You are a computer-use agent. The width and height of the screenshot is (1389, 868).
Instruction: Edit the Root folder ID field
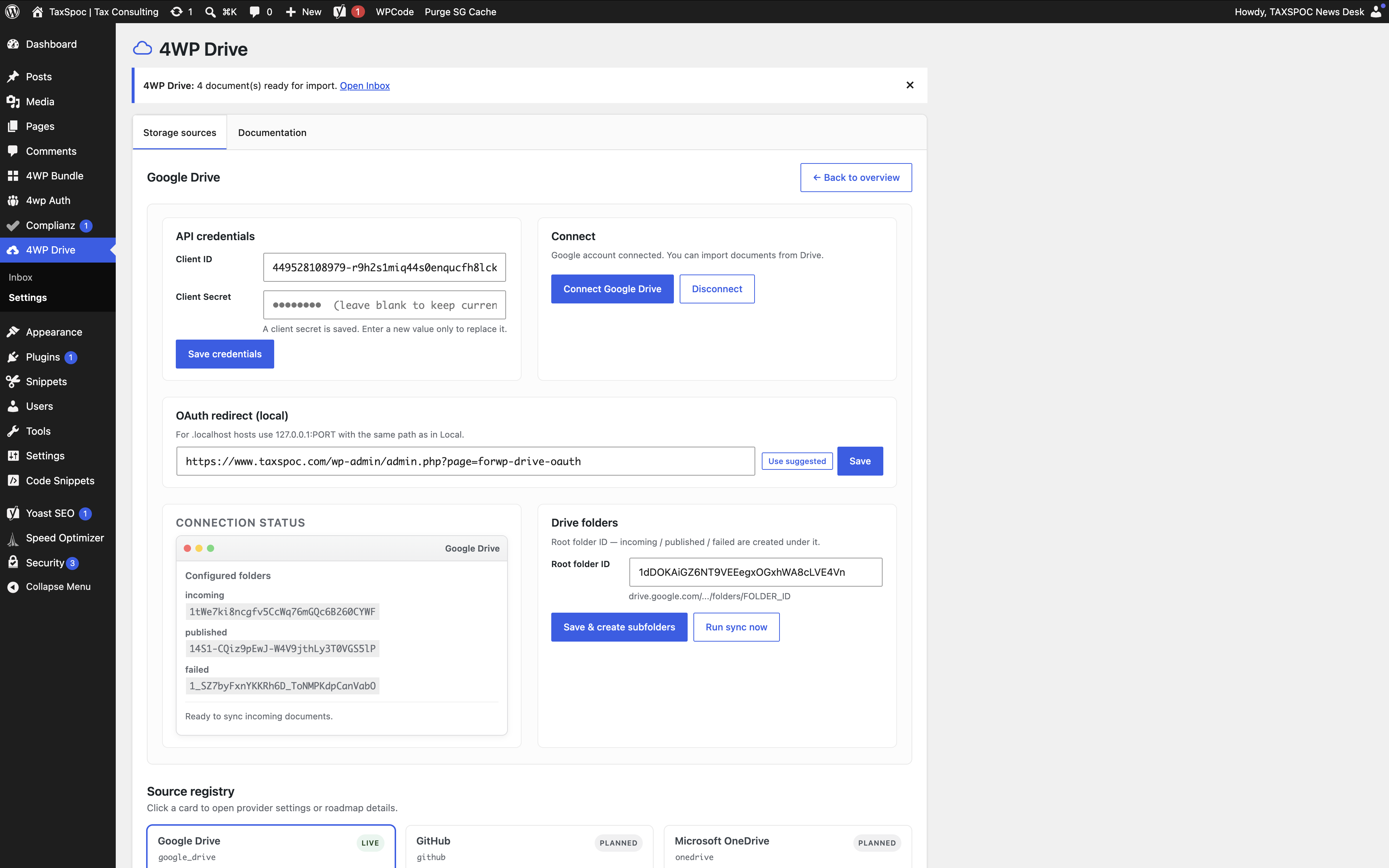click(x=755, y=573)
